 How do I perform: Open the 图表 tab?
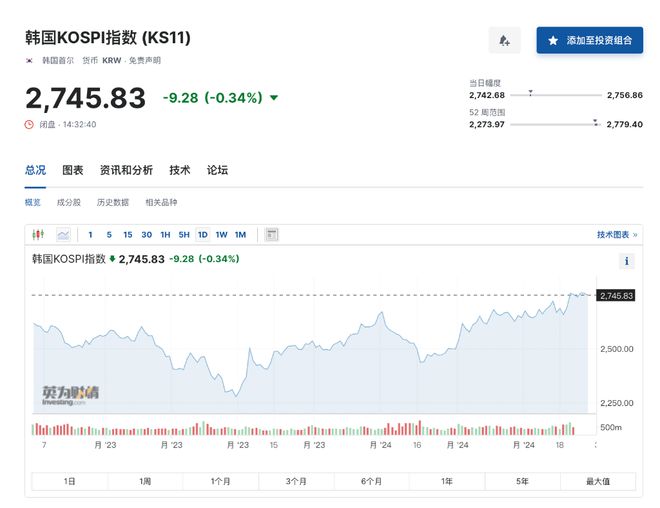coord(73,170)
